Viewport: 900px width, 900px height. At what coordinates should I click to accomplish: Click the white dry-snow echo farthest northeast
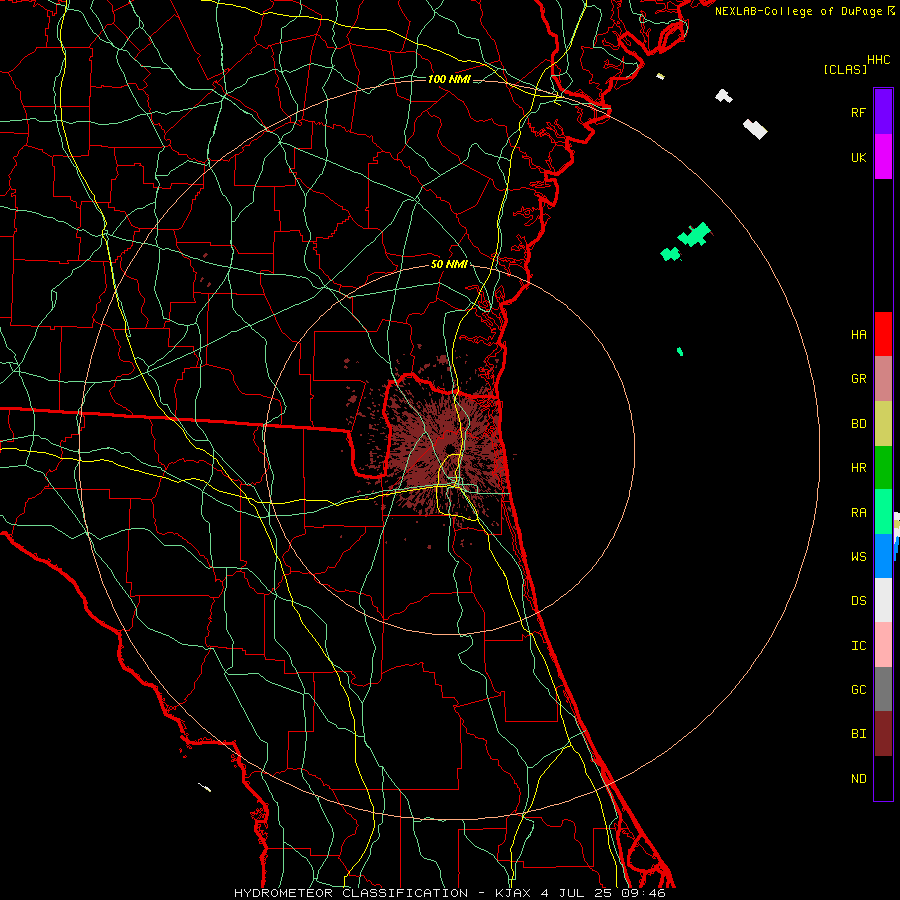tap(755, 129)
